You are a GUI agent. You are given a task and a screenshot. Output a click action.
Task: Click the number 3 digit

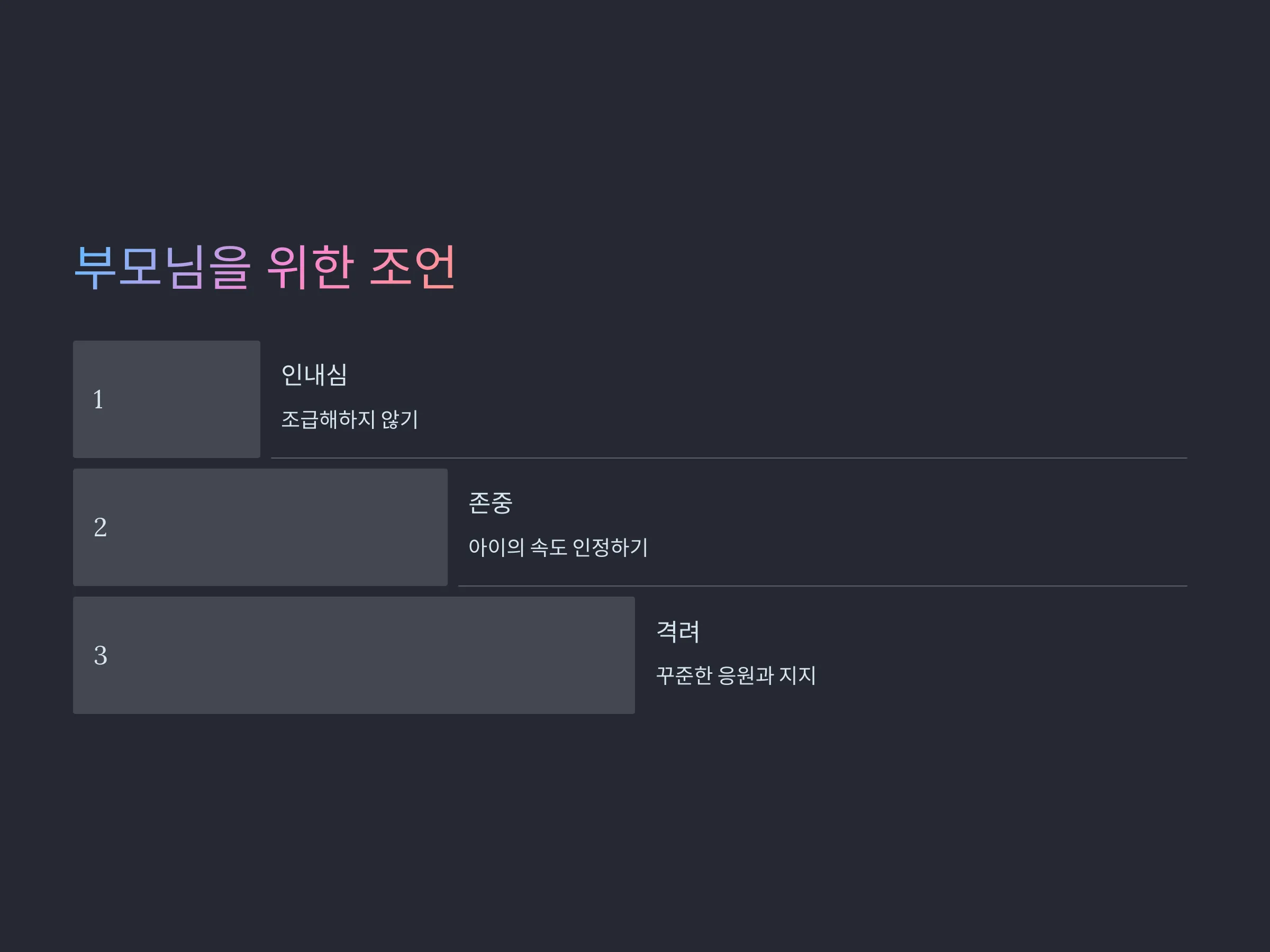click(101, 655)
